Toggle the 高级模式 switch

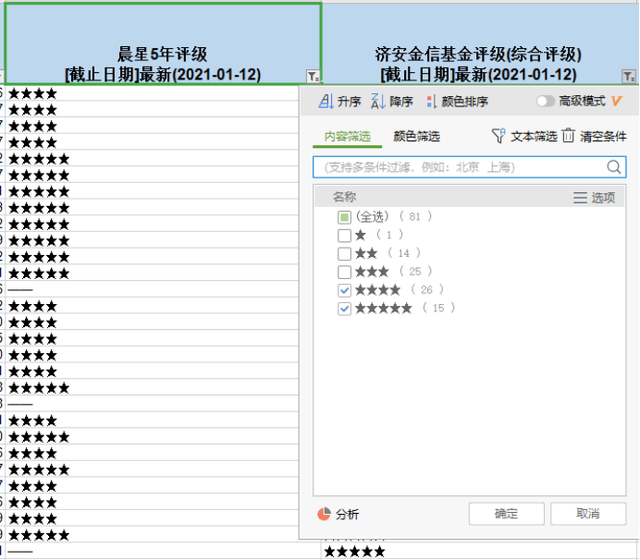(x=545, y=101)
